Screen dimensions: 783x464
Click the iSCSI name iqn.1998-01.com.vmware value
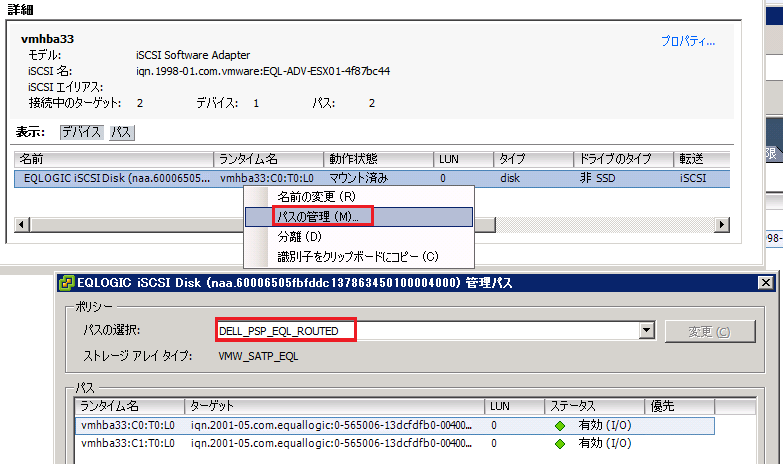coord(263,71)
